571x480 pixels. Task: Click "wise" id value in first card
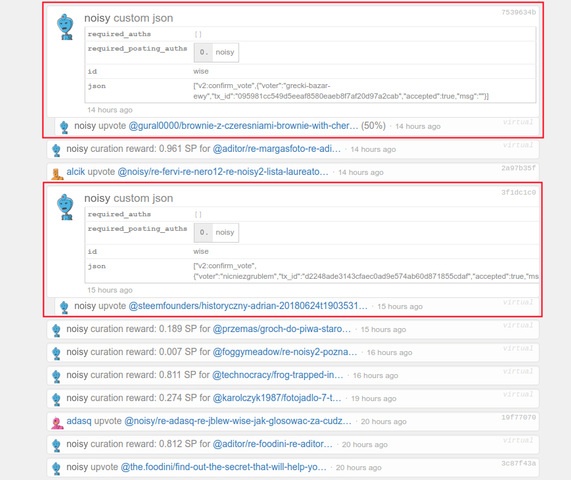[201, 71]
